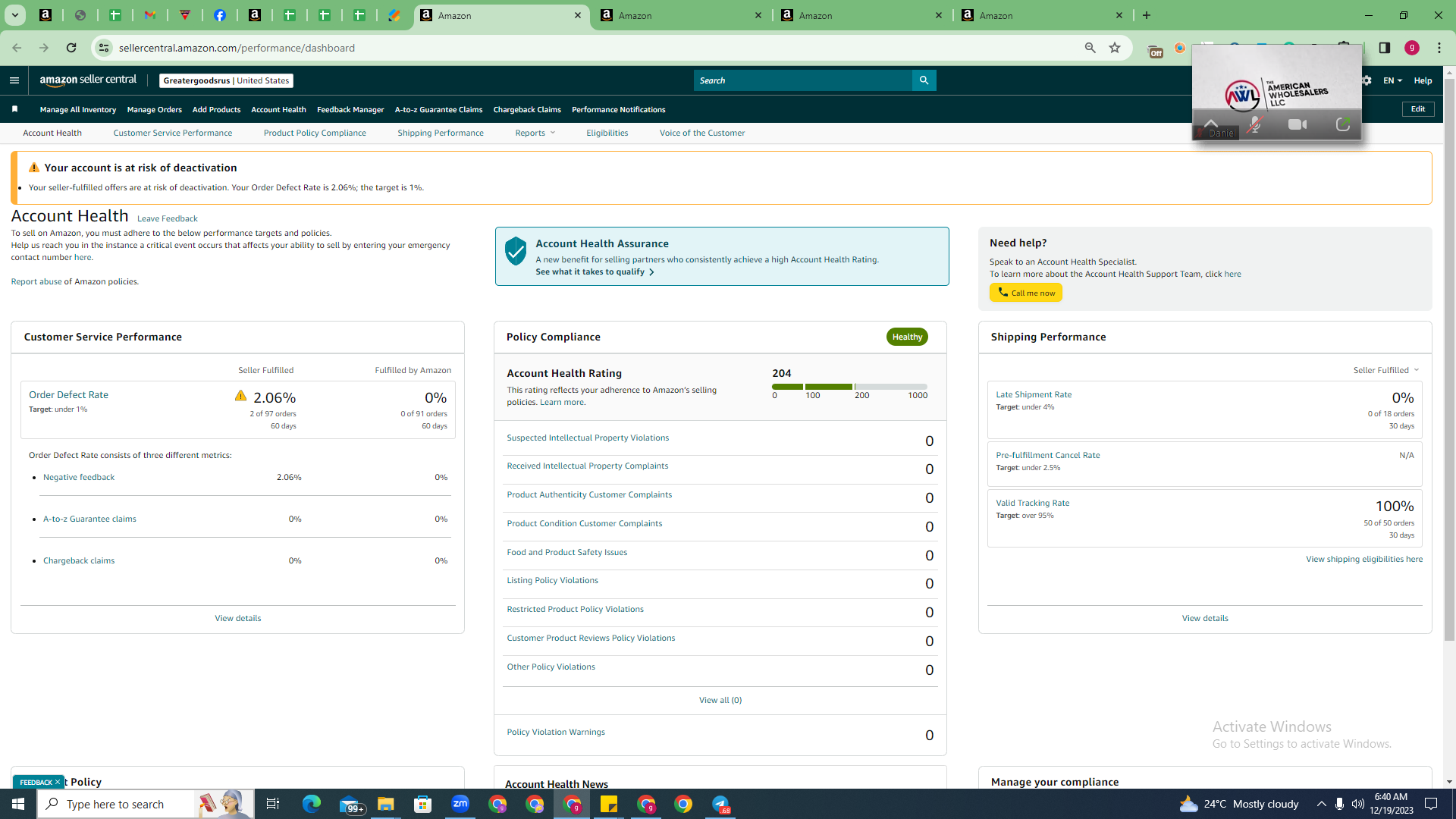Open Telegram from the taskbar
This screenshot has height=819, width=1456.
720,804
